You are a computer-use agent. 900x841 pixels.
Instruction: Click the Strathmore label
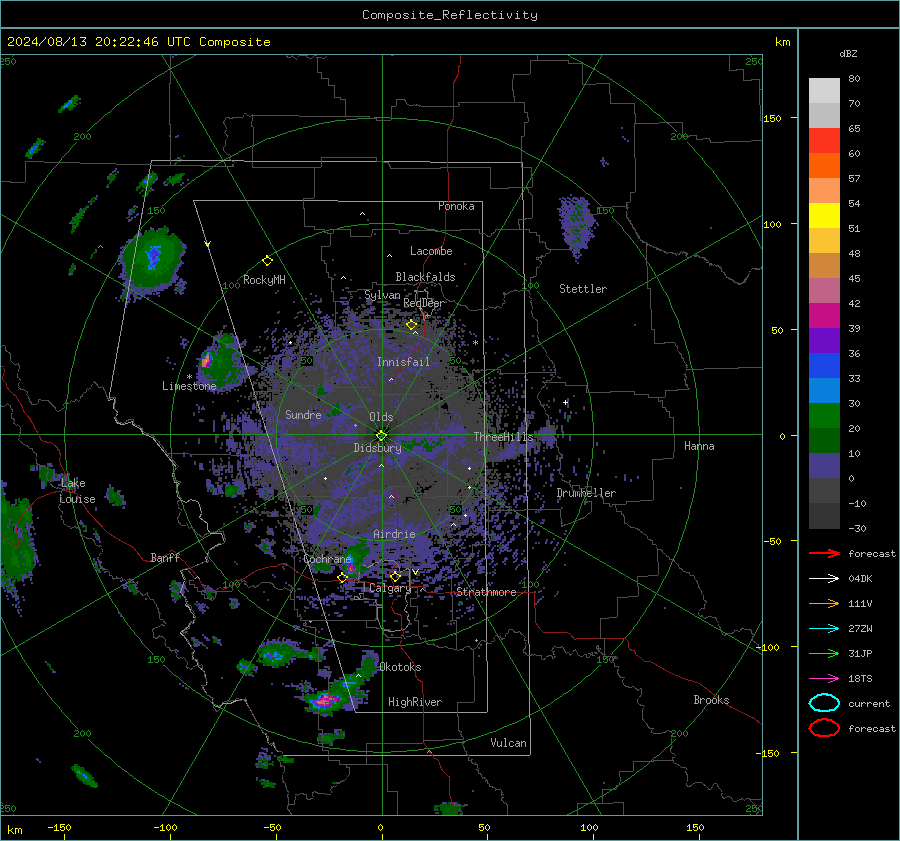click(486, 592)
